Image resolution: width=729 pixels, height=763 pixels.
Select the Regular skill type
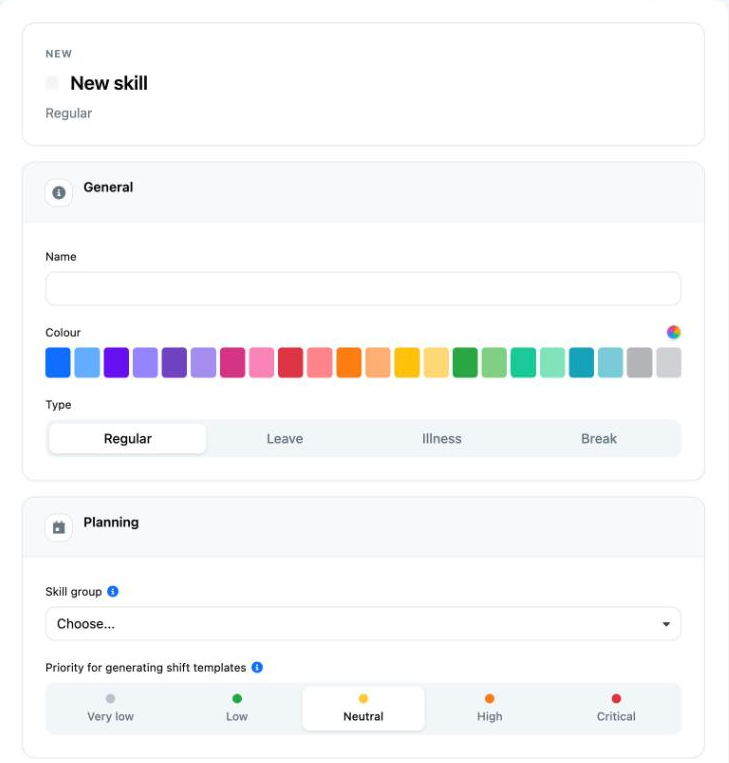click(128, 438)
